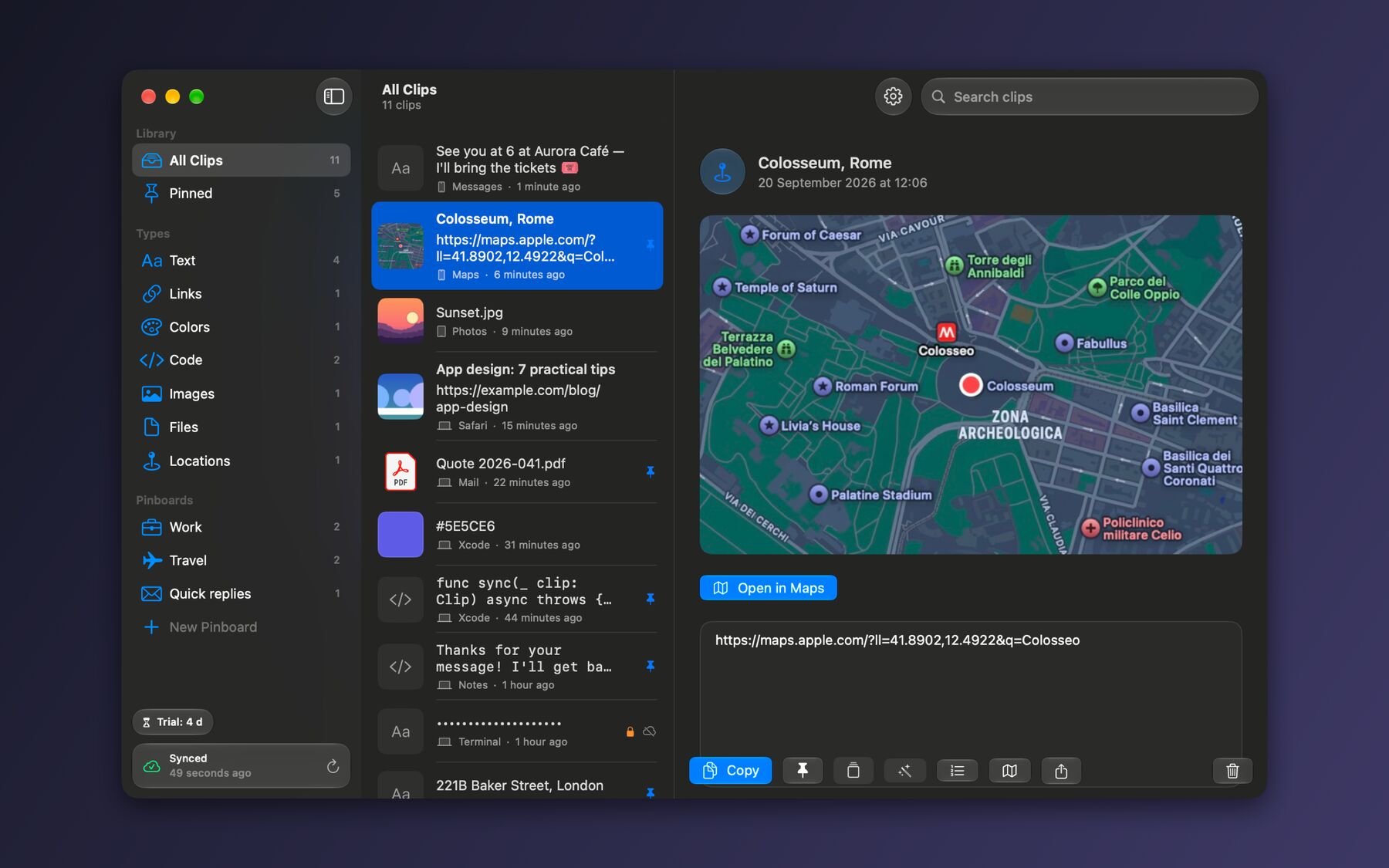Viewport: 1389px width, 868px height.
Task: Show the Colors clip type
Action: (x=242, y=327)
